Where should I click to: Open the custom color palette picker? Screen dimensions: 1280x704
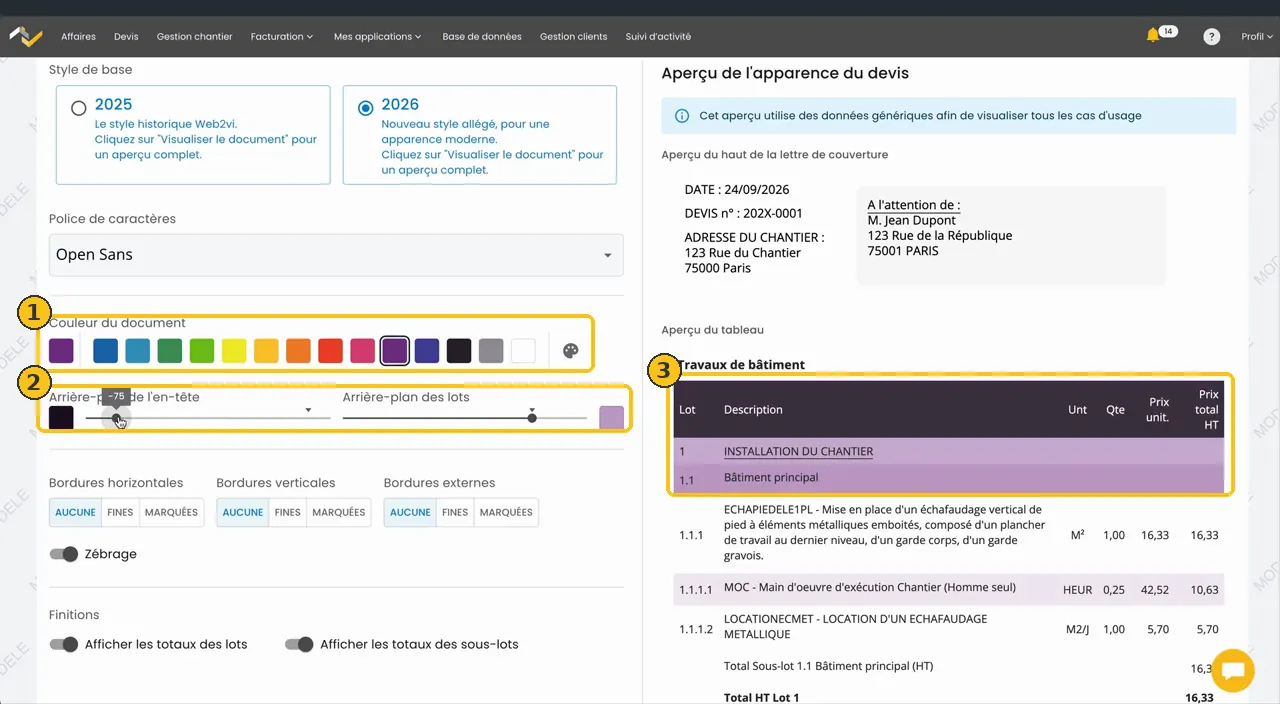click(570, 351)
